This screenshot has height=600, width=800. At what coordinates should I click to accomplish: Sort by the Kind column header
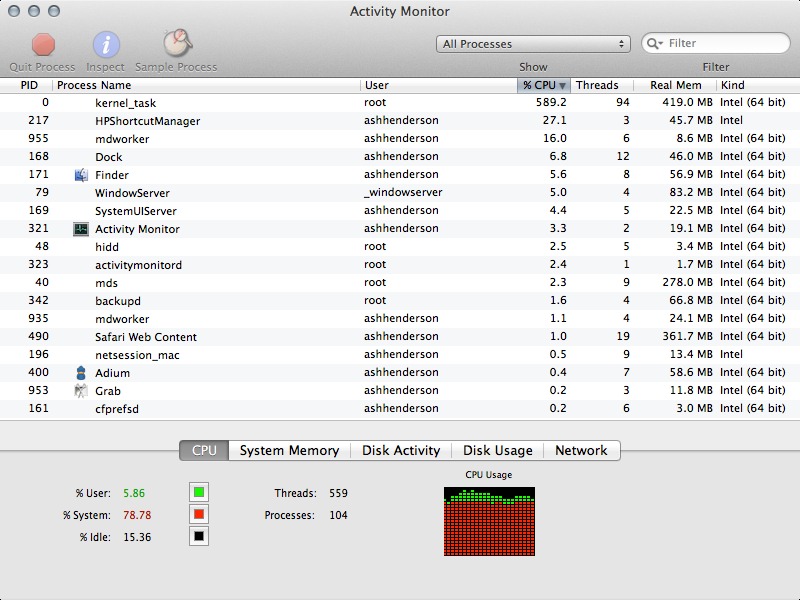pos(758,85)
